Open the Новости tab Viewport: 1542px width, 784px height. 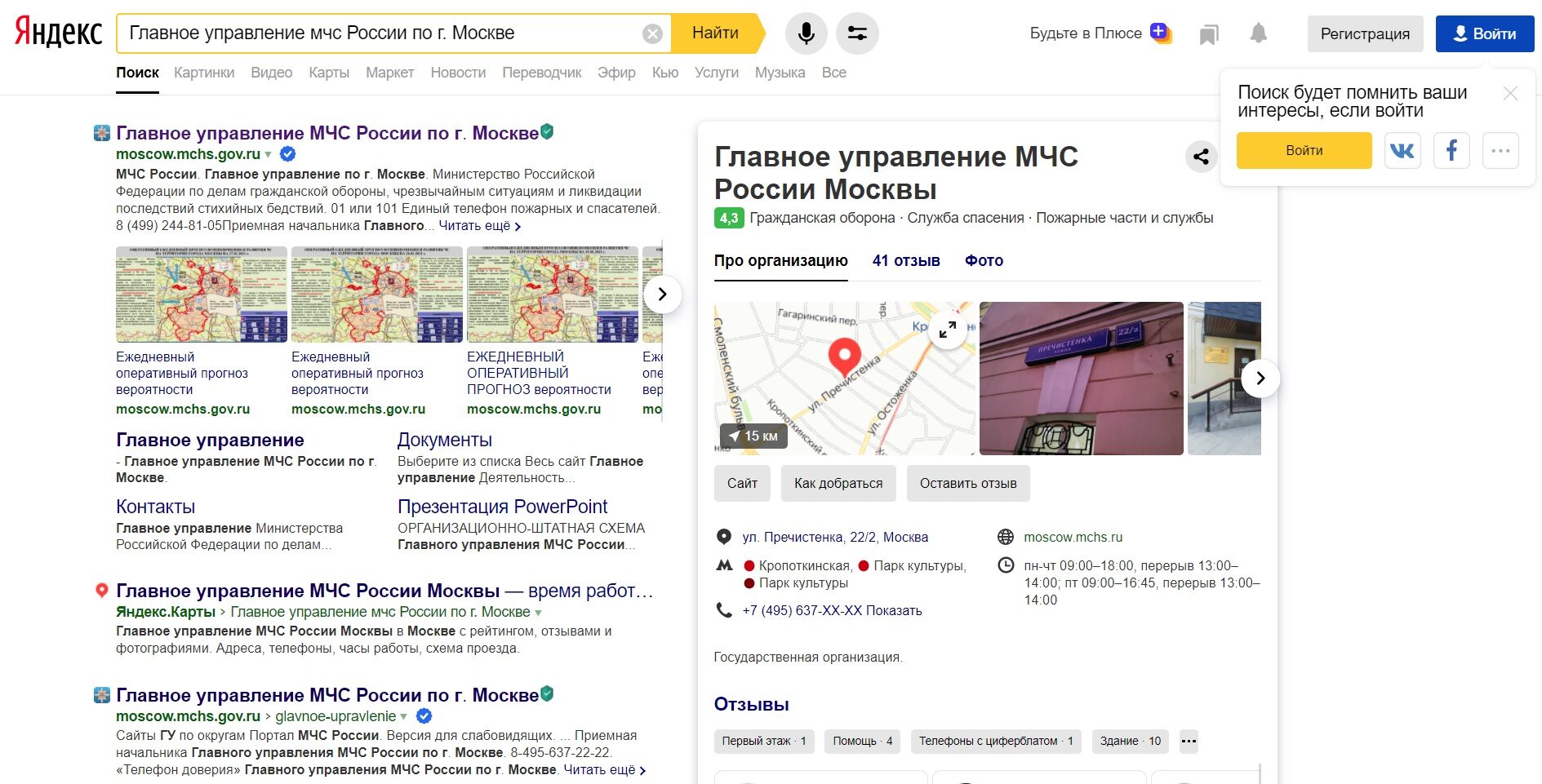[458, 73]
